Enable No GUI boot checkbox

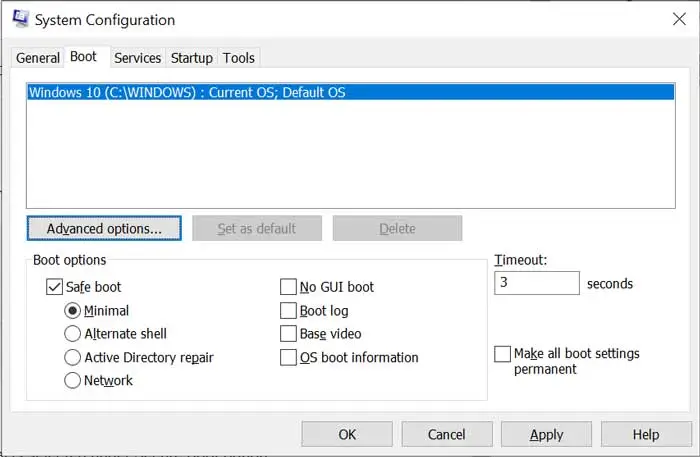point(289,287)
